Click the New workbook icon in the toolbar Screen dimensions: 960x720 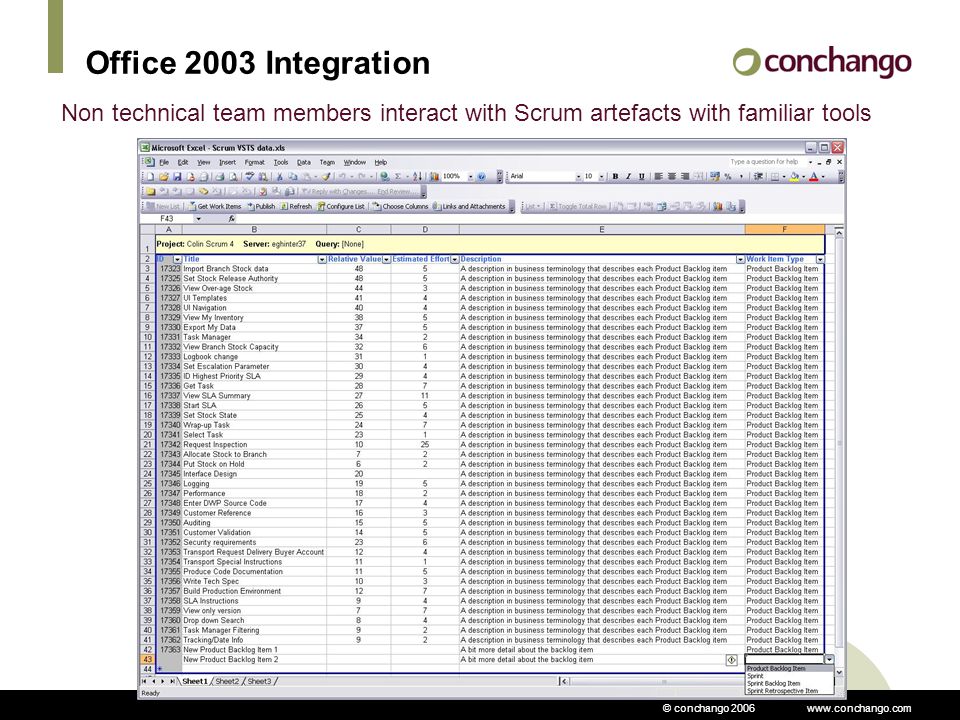pyautogui.click(x=150, y=176)
